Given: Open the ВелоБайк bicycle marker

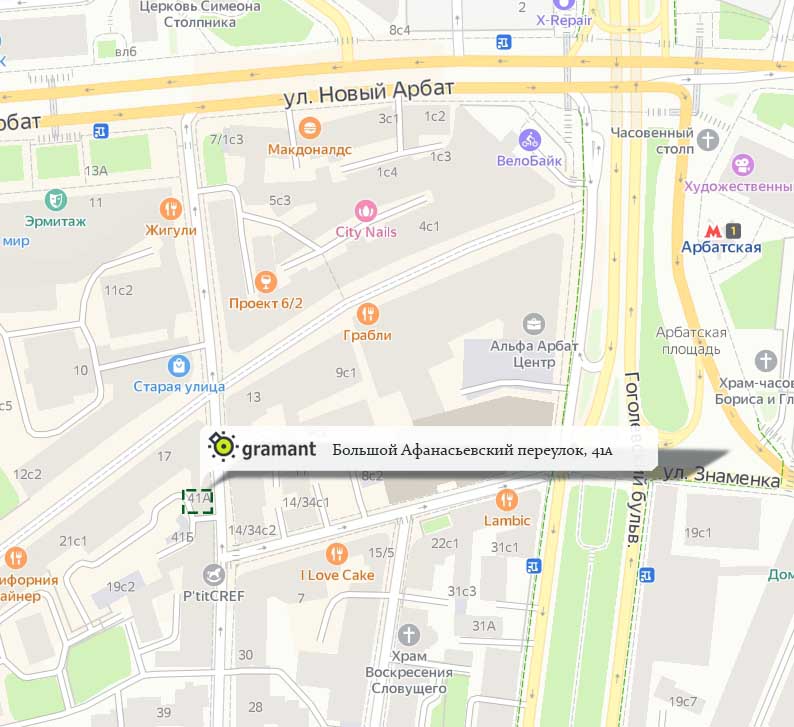Looking at the screenshot, I should coord(530,140).
